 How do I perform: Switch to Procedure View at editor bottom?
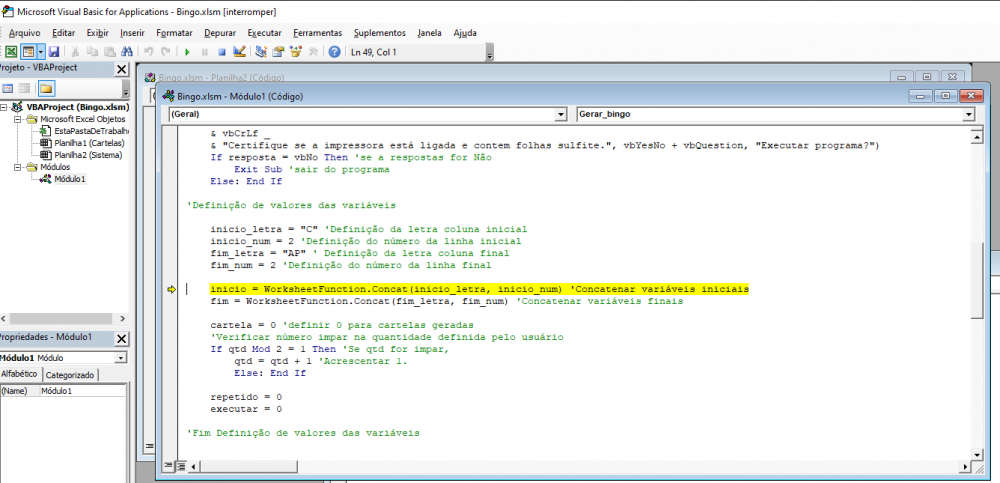point(168,466)
